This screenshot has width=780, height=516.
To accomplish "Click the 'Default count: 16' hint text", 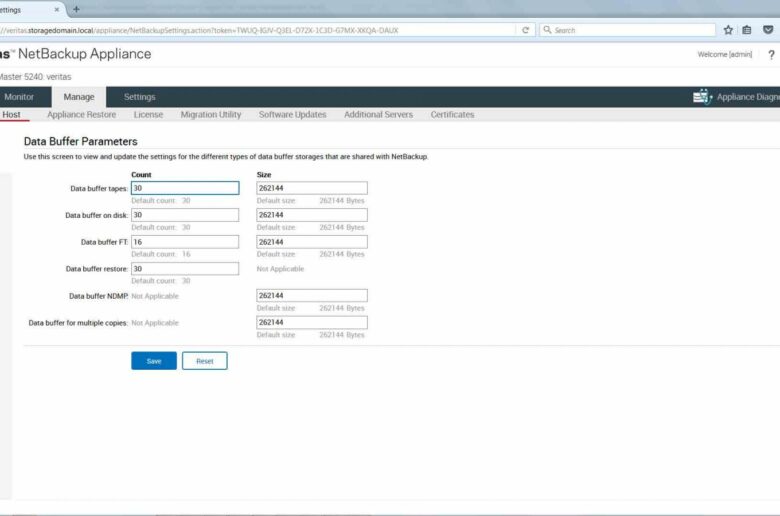I will [161, 254].
